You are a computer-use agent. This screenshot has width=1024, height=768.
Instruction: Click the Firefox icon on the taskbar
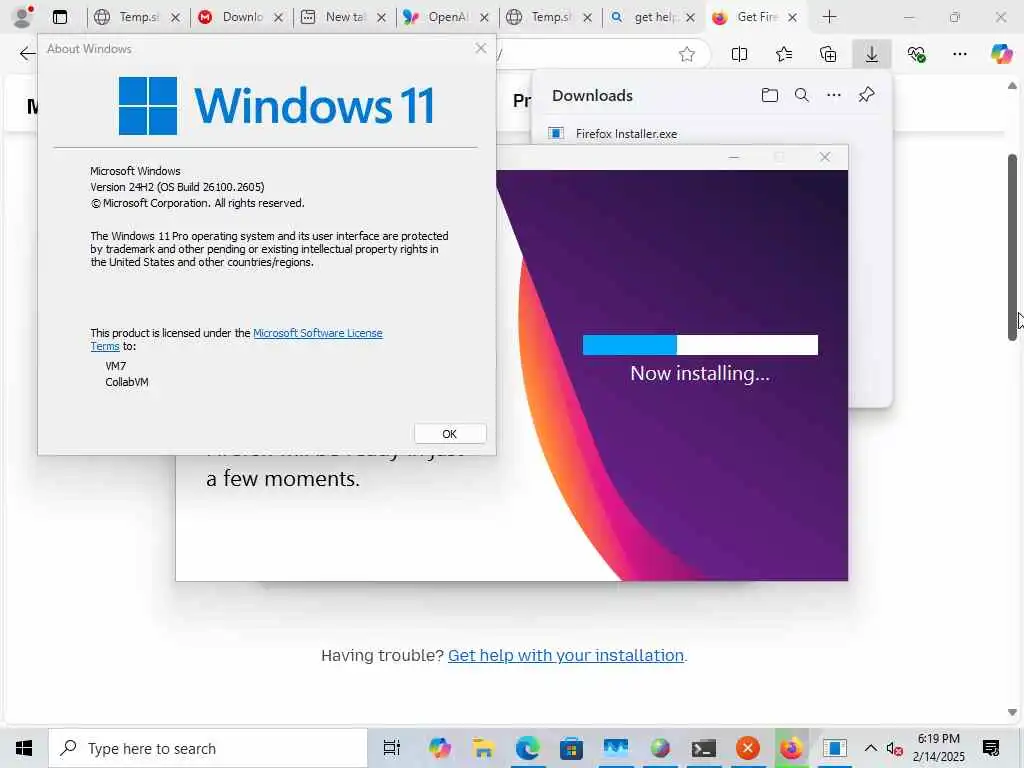(792, 748)
